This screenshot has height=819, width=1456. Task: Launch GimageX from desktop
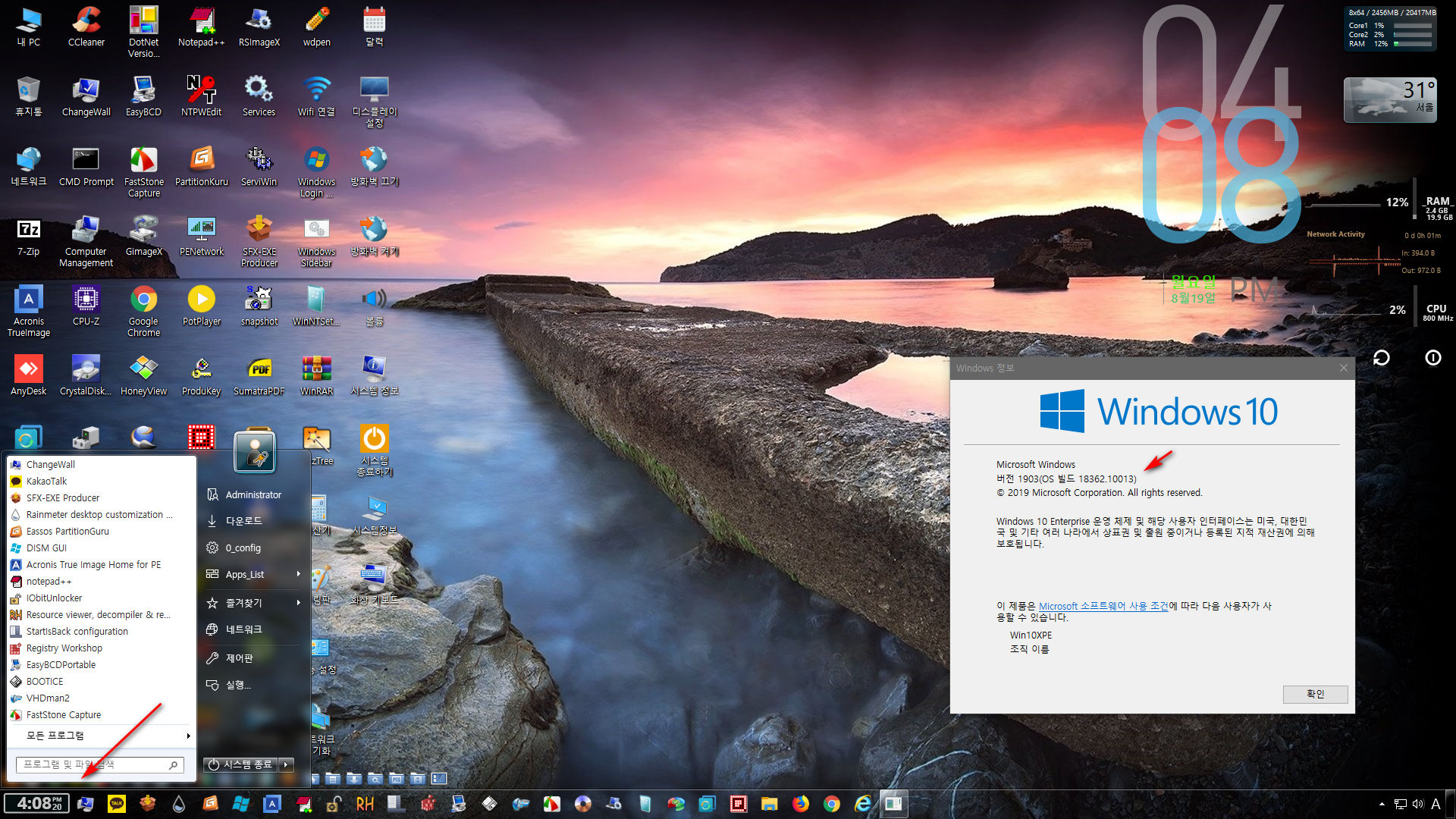(x=143, y=236)
